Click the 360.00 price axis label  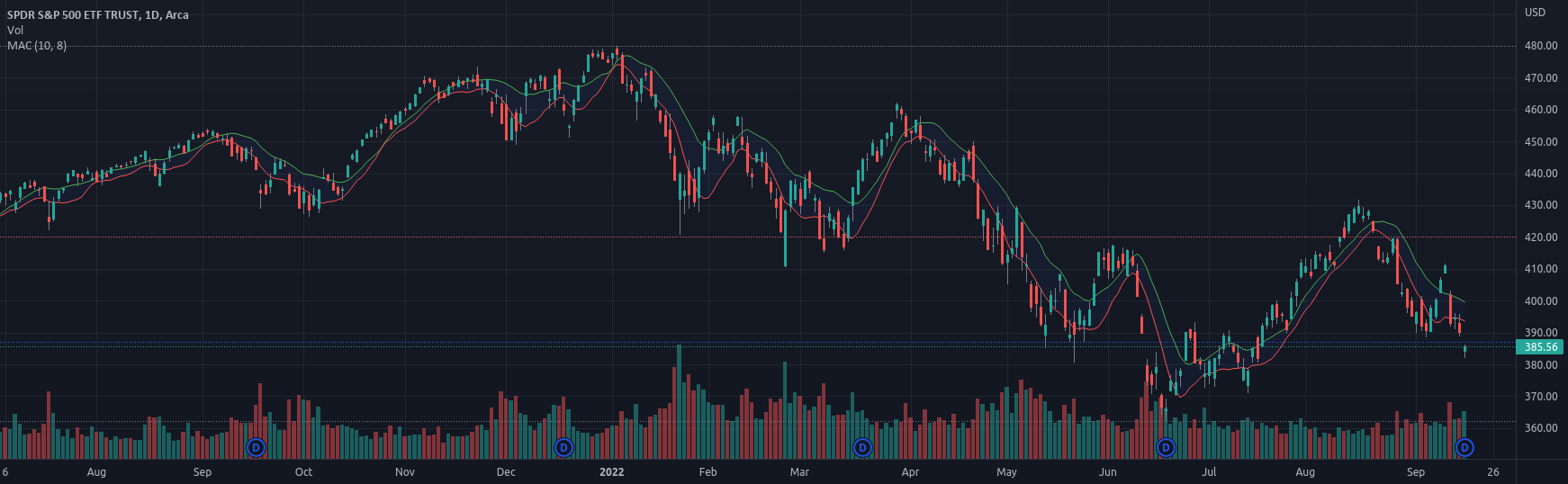coord(1541,428)
